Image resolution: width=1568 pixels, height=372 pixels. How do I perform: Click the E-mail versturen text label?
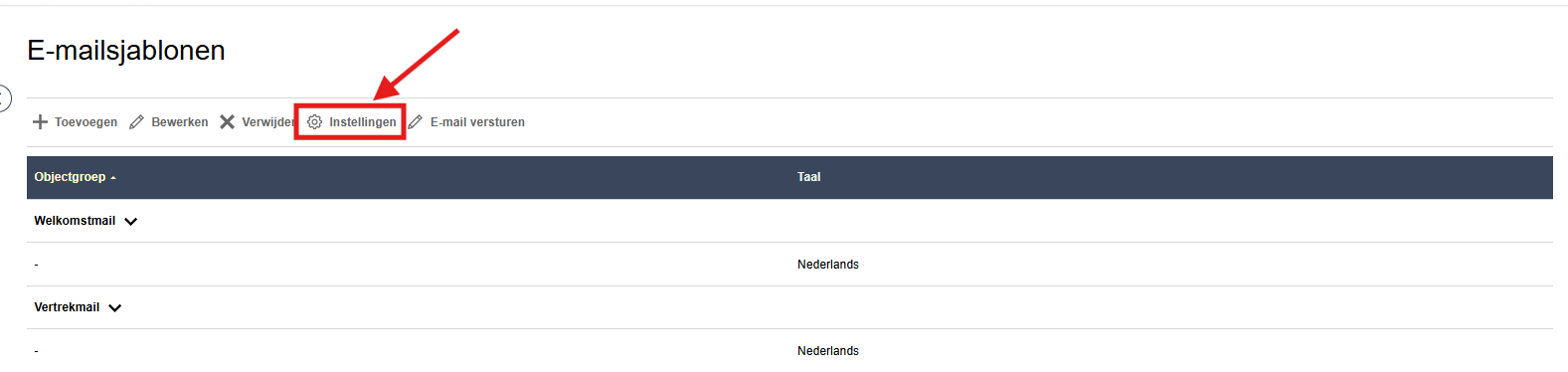(477, 122)
